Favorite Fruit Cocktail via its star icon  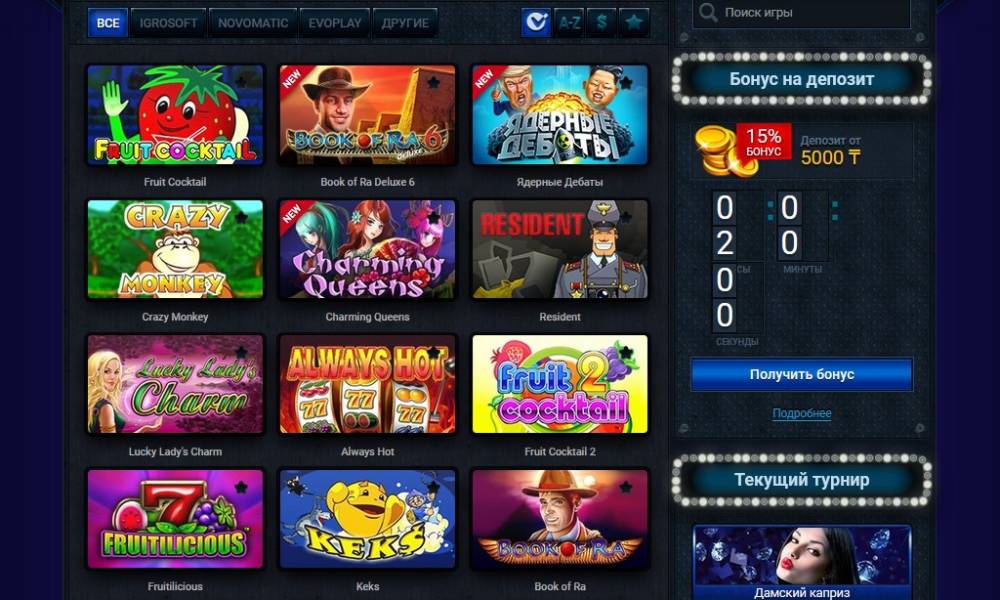[241, 82]
